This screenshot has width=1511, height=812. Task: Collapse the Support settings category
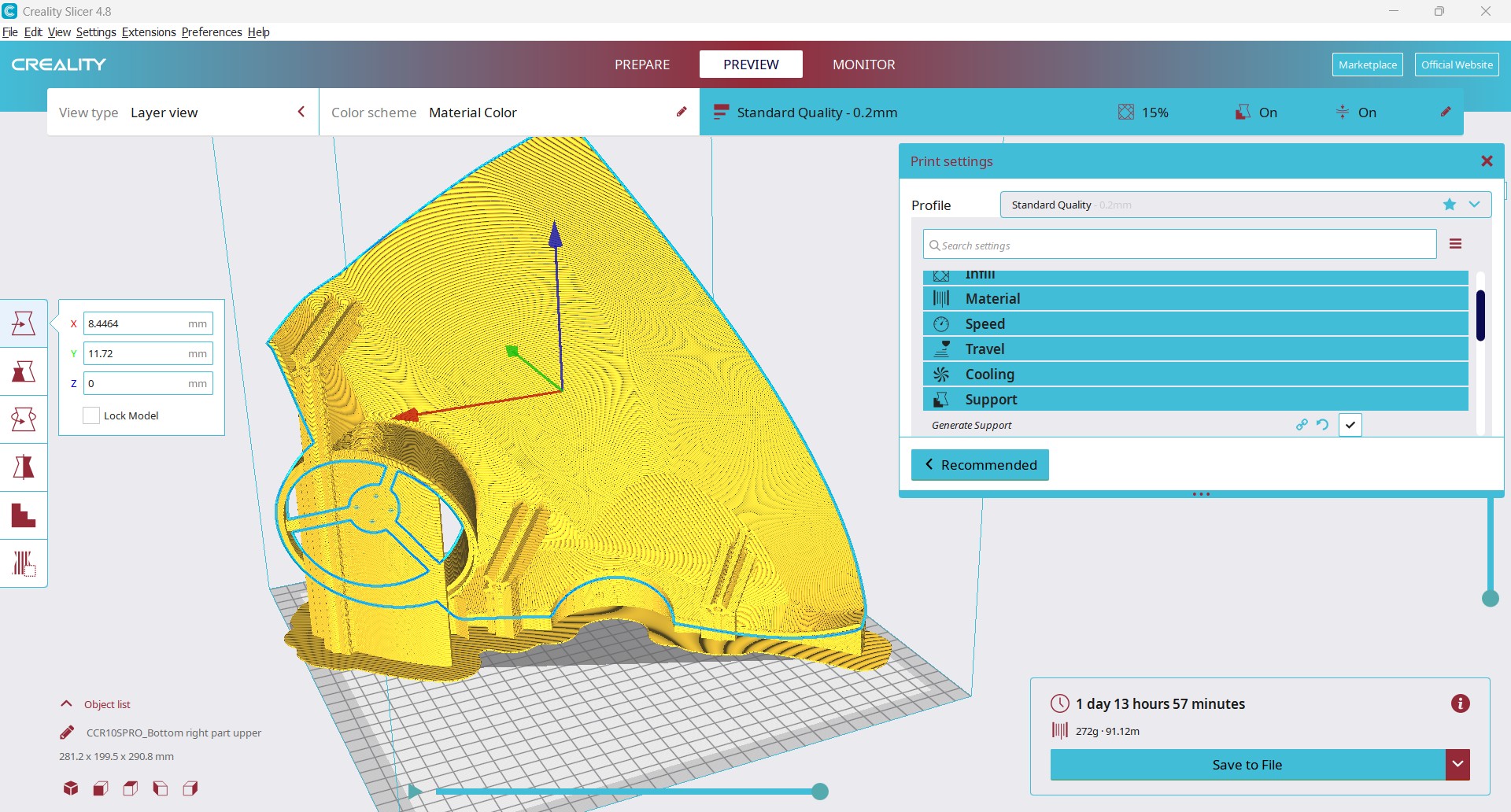1195,399
